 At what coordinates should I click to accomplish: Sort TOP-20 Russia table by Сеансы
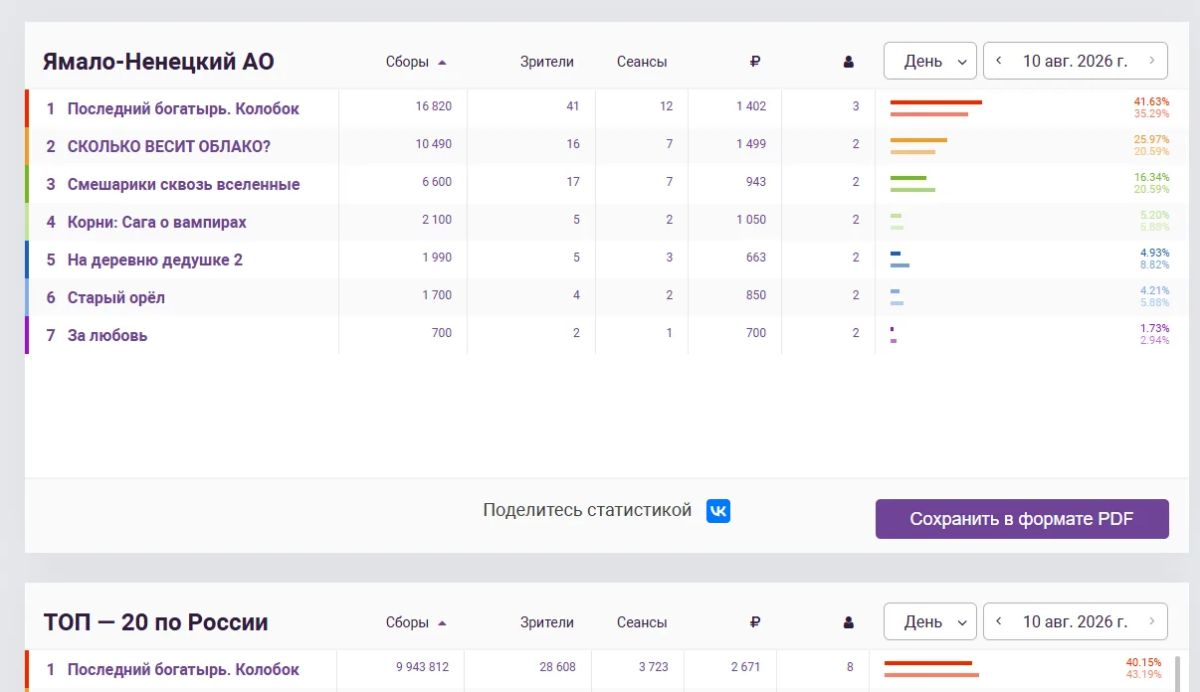(642, 622)
